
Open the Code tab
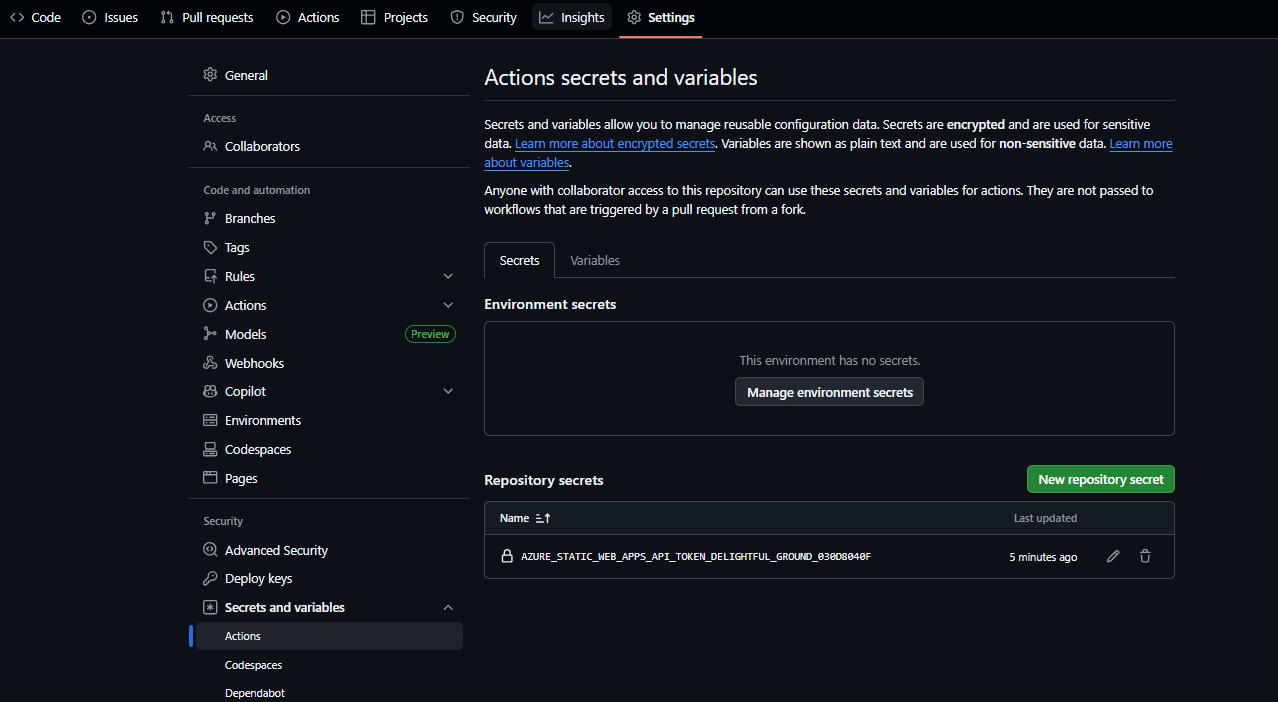pos(35,17)
